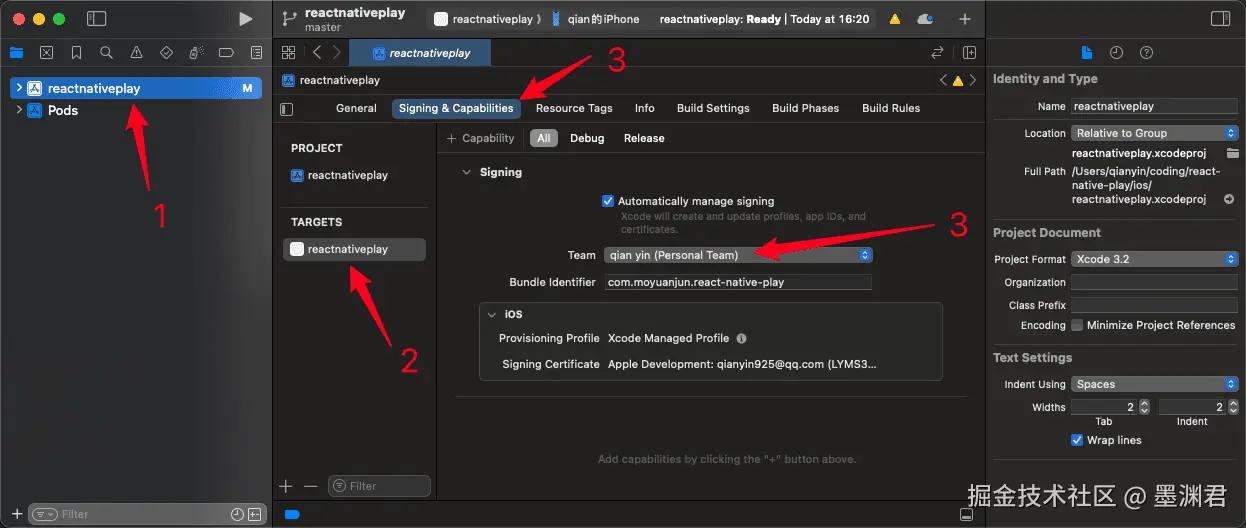This screenshot has height=528, width=1246.
Task: Click the Provisioning Profile info icon
Action: (741, 338)
